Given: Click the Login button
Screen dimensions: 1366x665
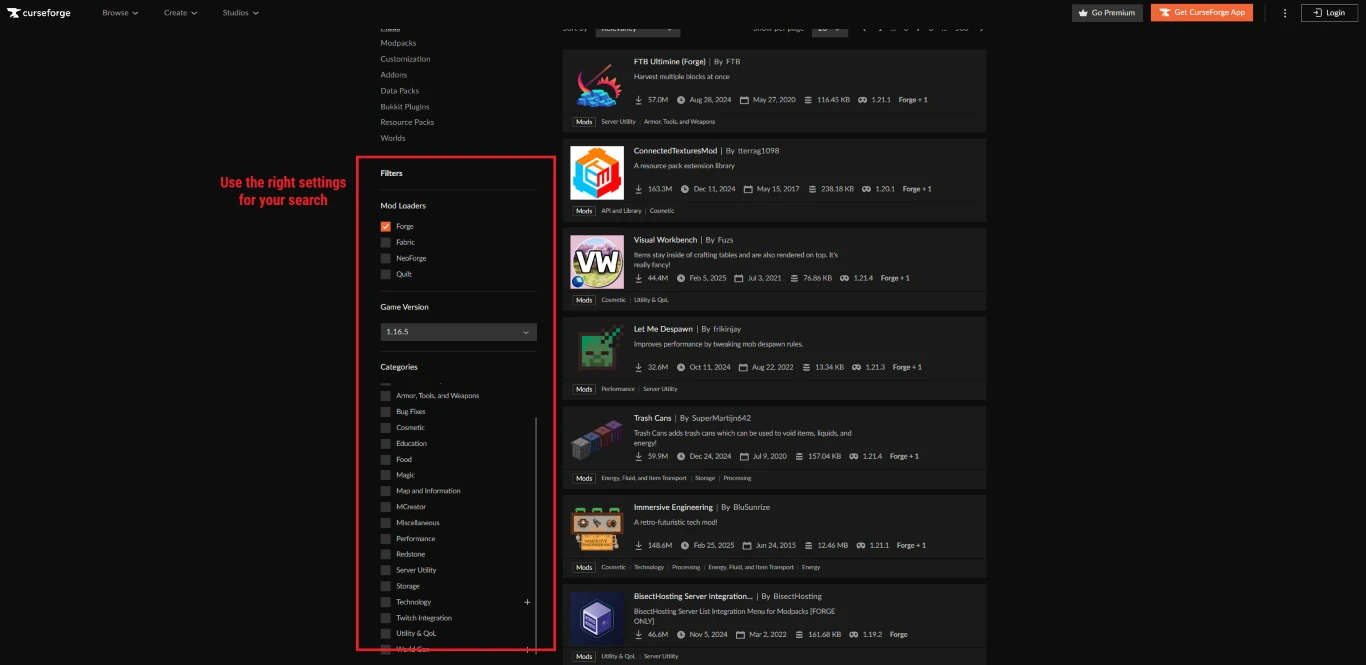Looking at the screenshot, I should (x=1328, y=12).
